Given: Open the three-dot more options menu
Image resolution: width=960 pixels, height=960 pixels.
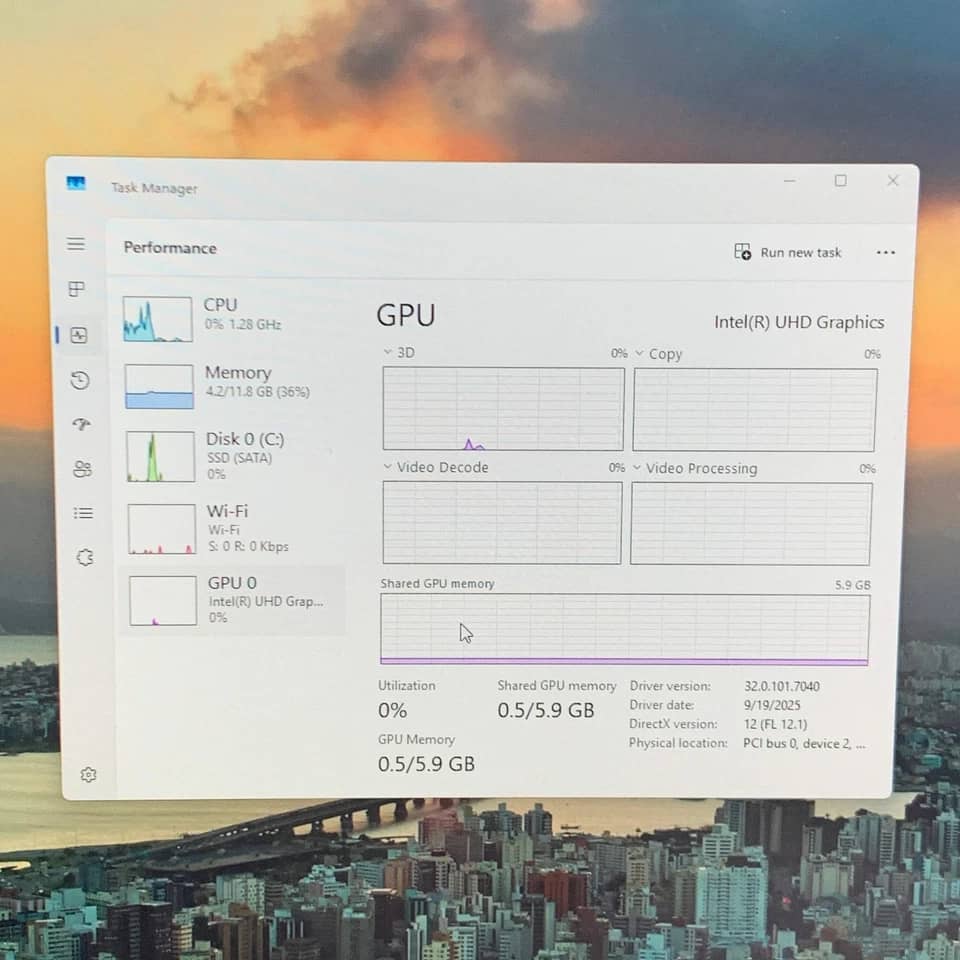Looking at the screenshot, I should pyautogui.click(x=885, y=252).
